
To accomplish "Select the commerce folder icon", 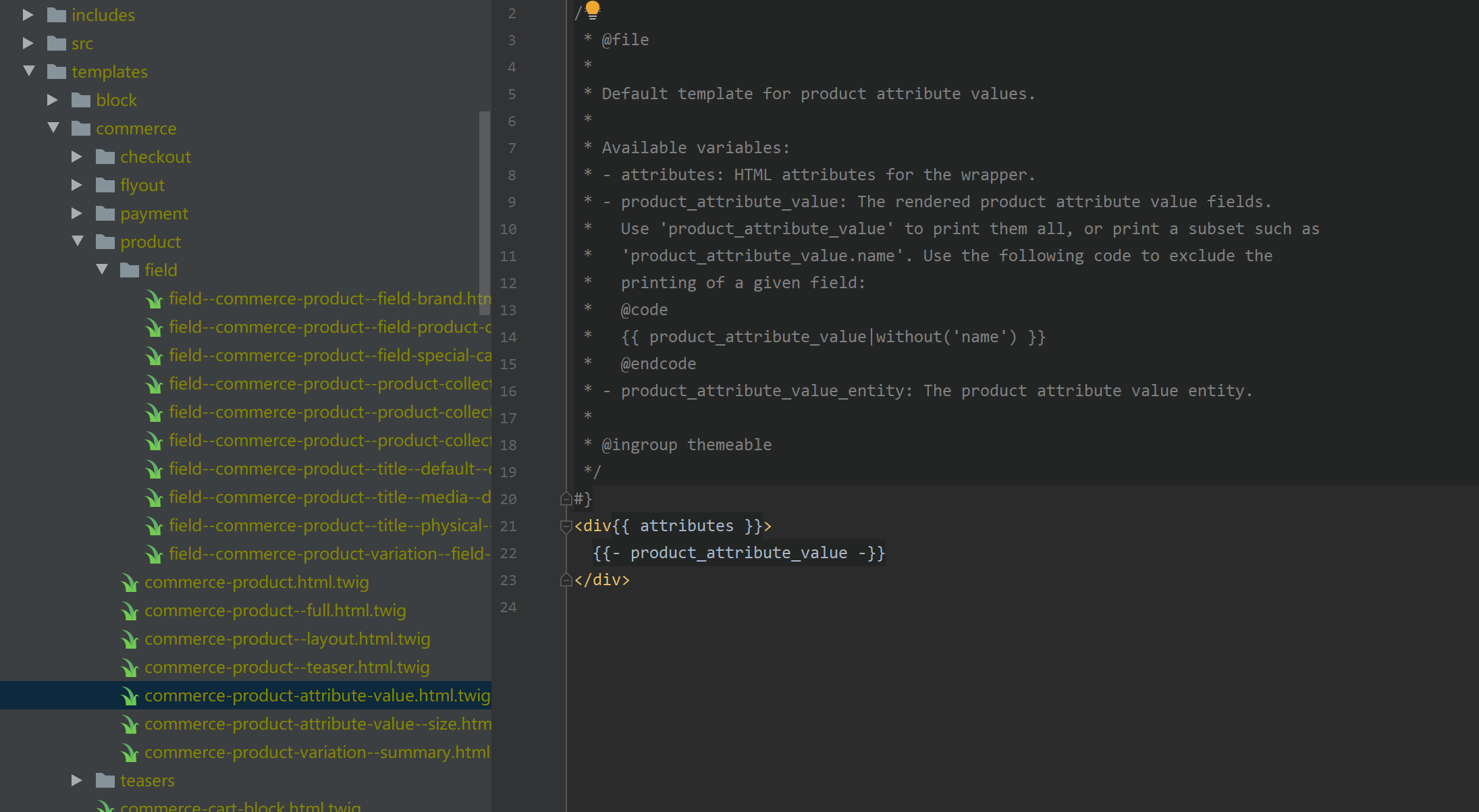I will 81,128.
